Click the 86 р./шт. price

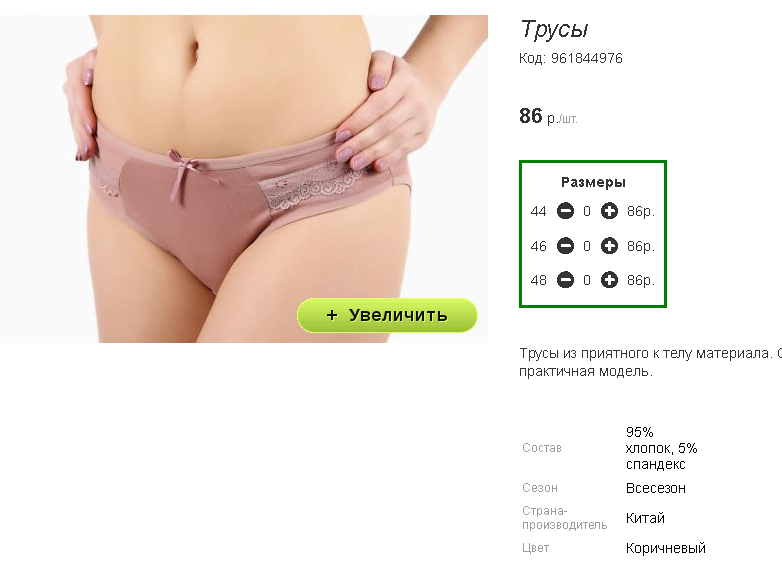click(548, 116)
